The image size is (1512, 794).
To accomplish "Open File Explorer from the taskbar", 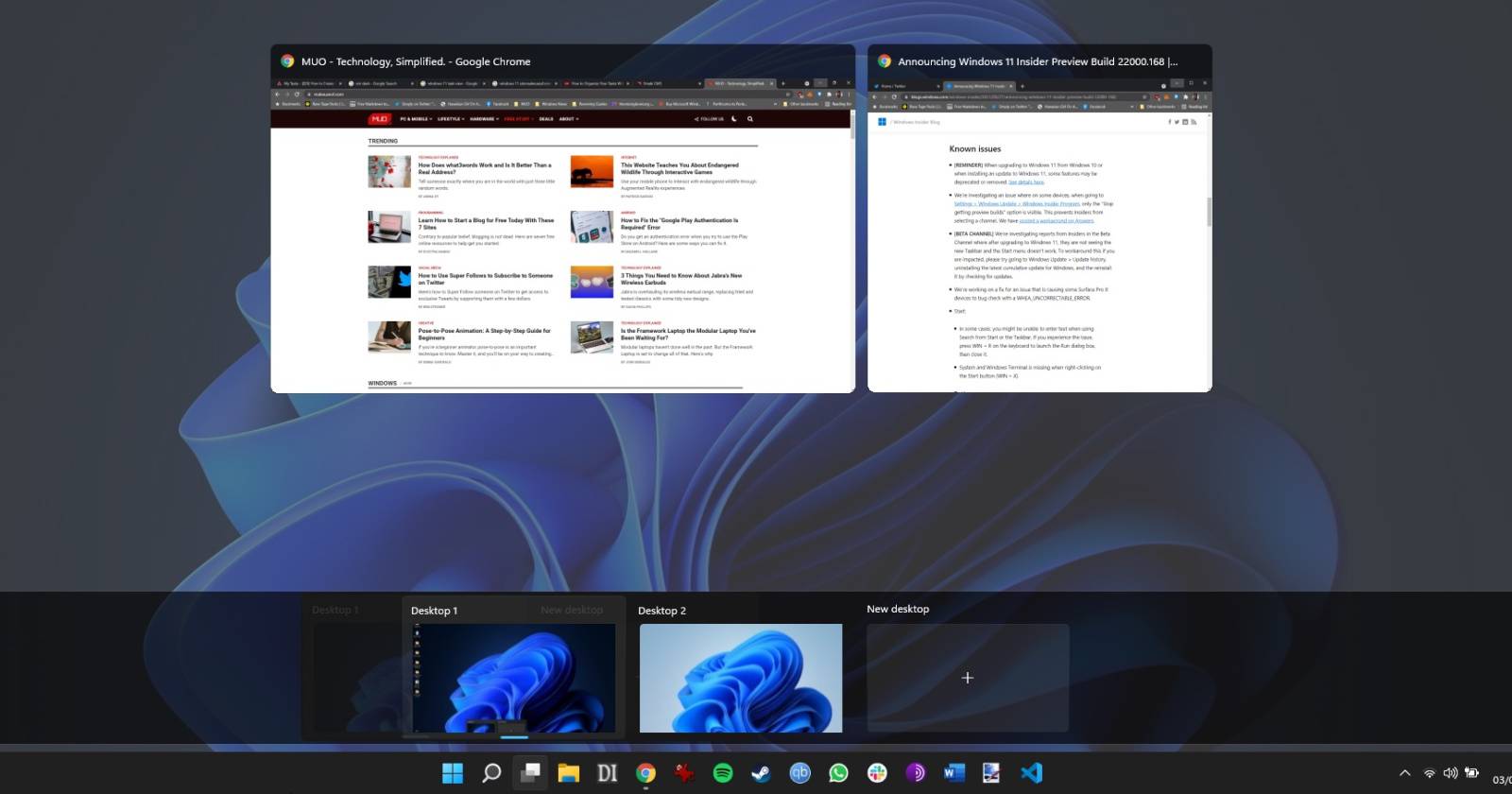I will point(568,773).
